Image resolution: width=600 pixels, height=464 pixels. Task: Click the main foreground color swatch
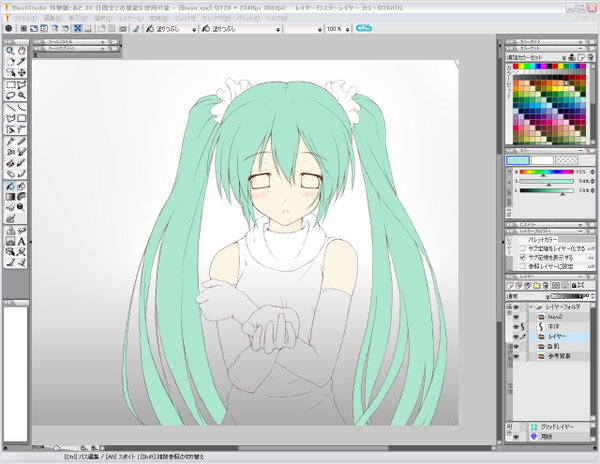click(518, 160)
